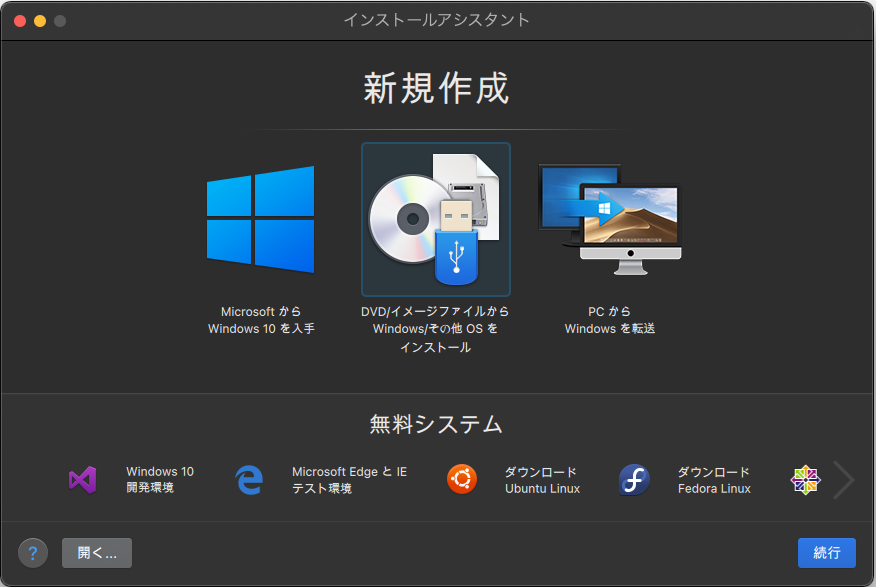
Task: Select 'Microsoft から Windows 10 を入手' label
Action: [261, 320]
